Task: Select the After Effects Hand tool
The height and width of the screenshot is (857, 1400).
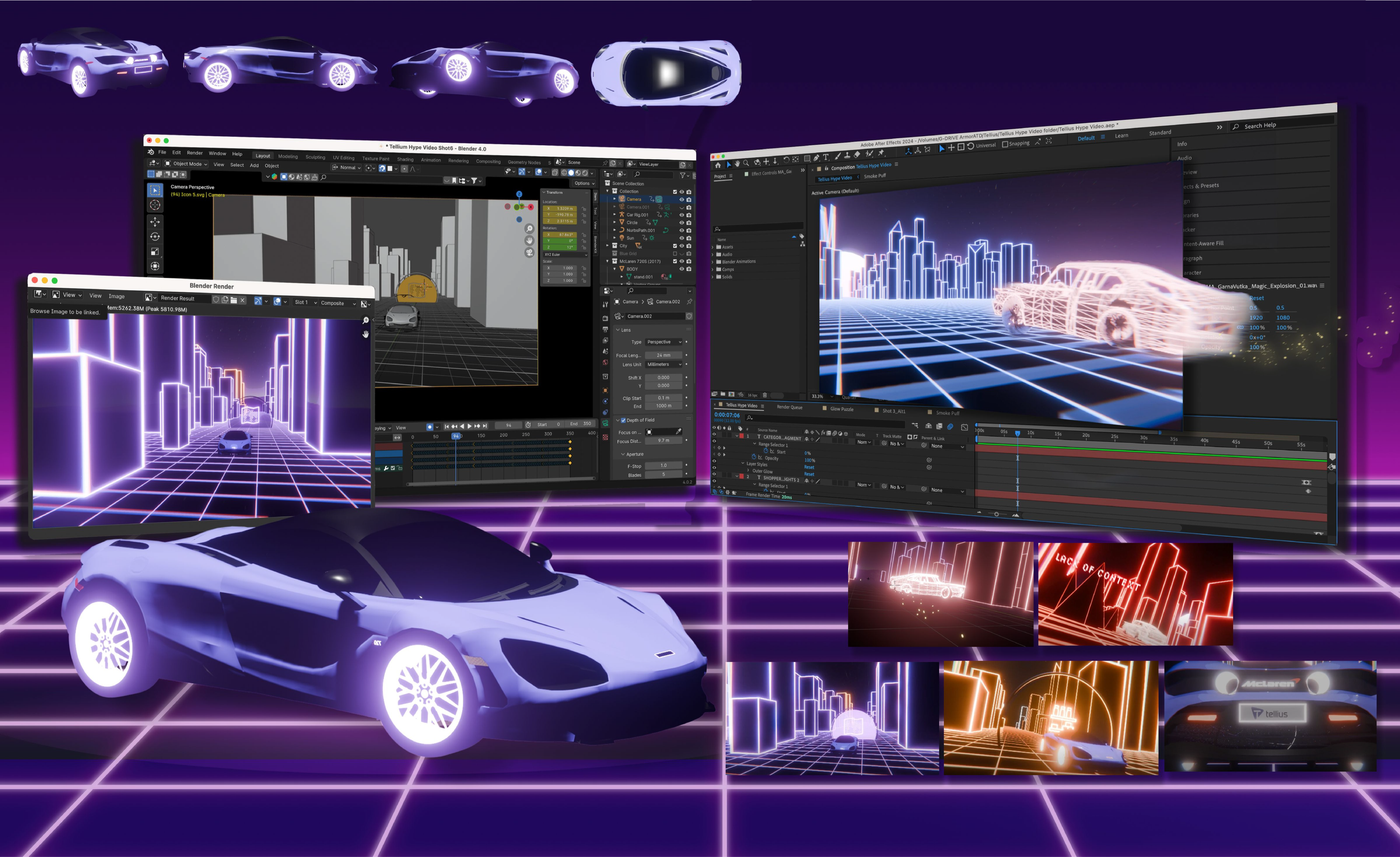Action: pos(737,164)
